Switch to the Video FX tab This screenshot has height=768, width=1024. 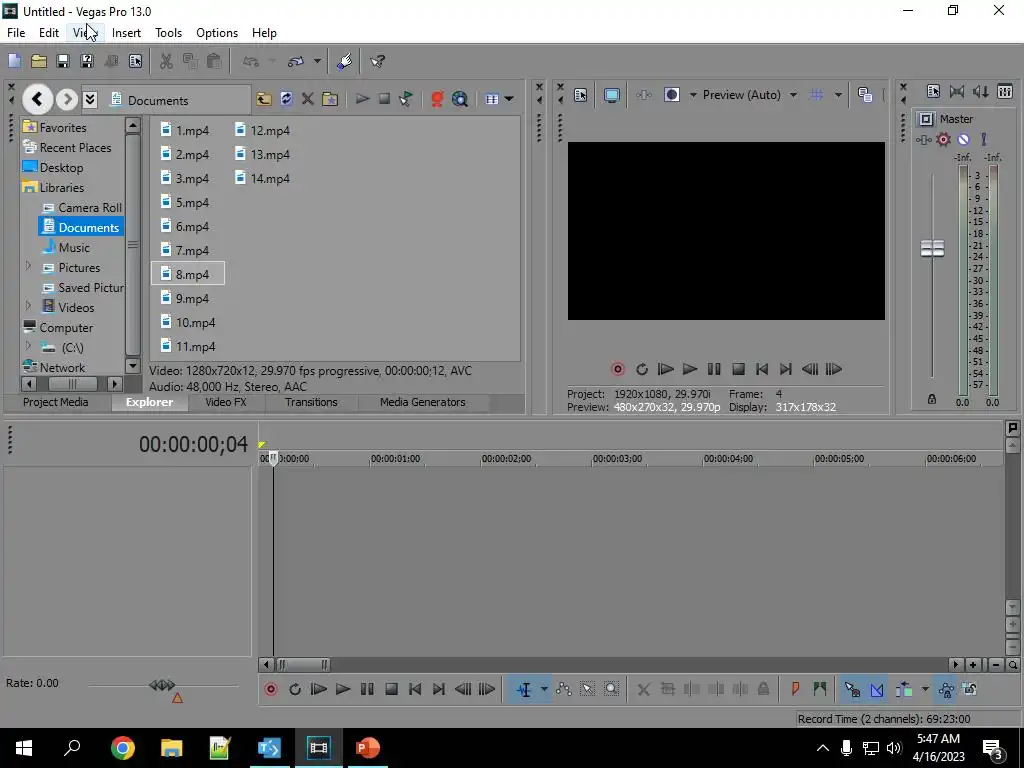(x=226, y=402)
